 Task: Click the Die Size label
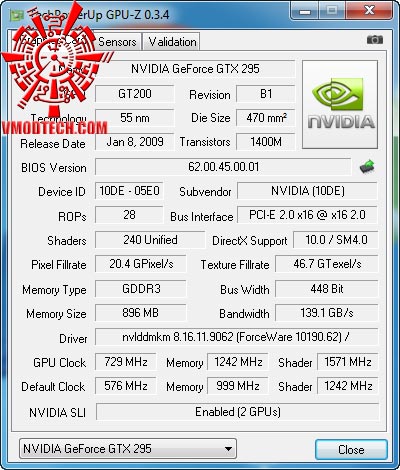pos(210,118)
